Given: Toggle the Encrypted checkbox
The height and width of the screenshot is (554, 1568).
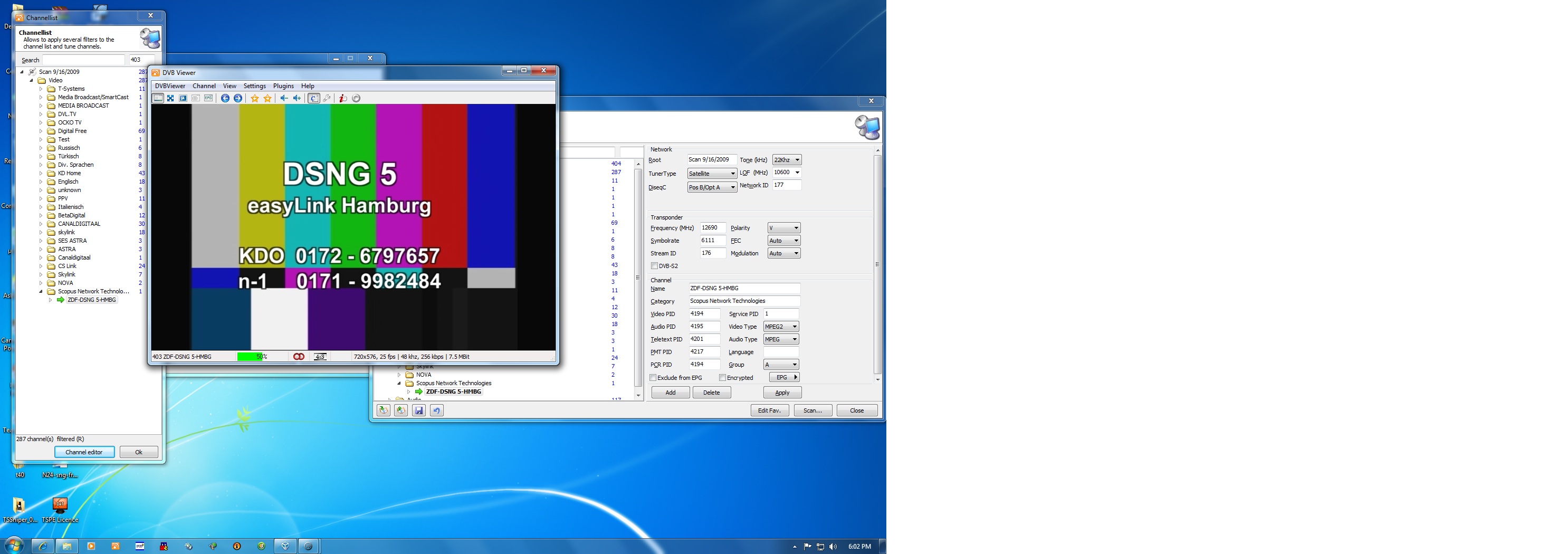Looking at the screenshot, I should (722, 377).
